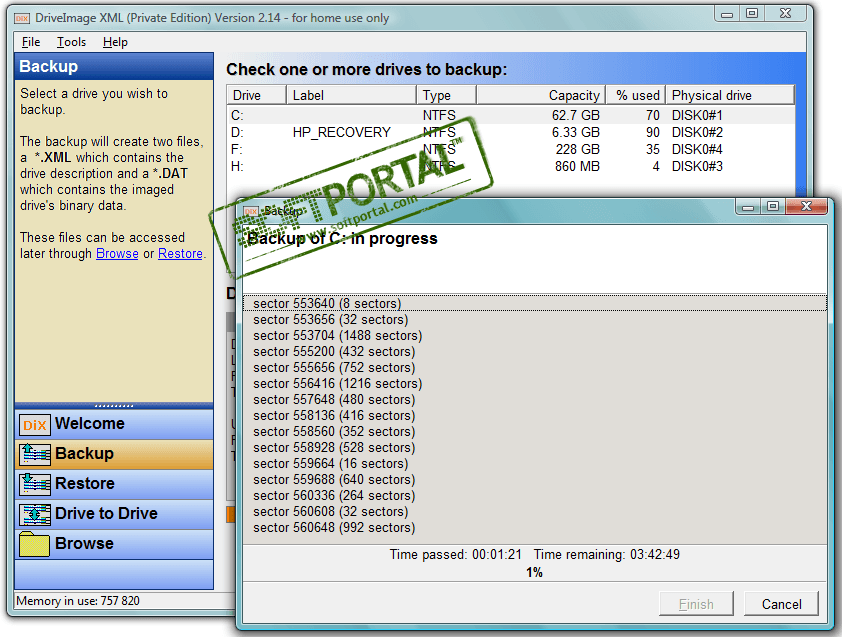Select drive F: with 228 GB capacity

511,149
